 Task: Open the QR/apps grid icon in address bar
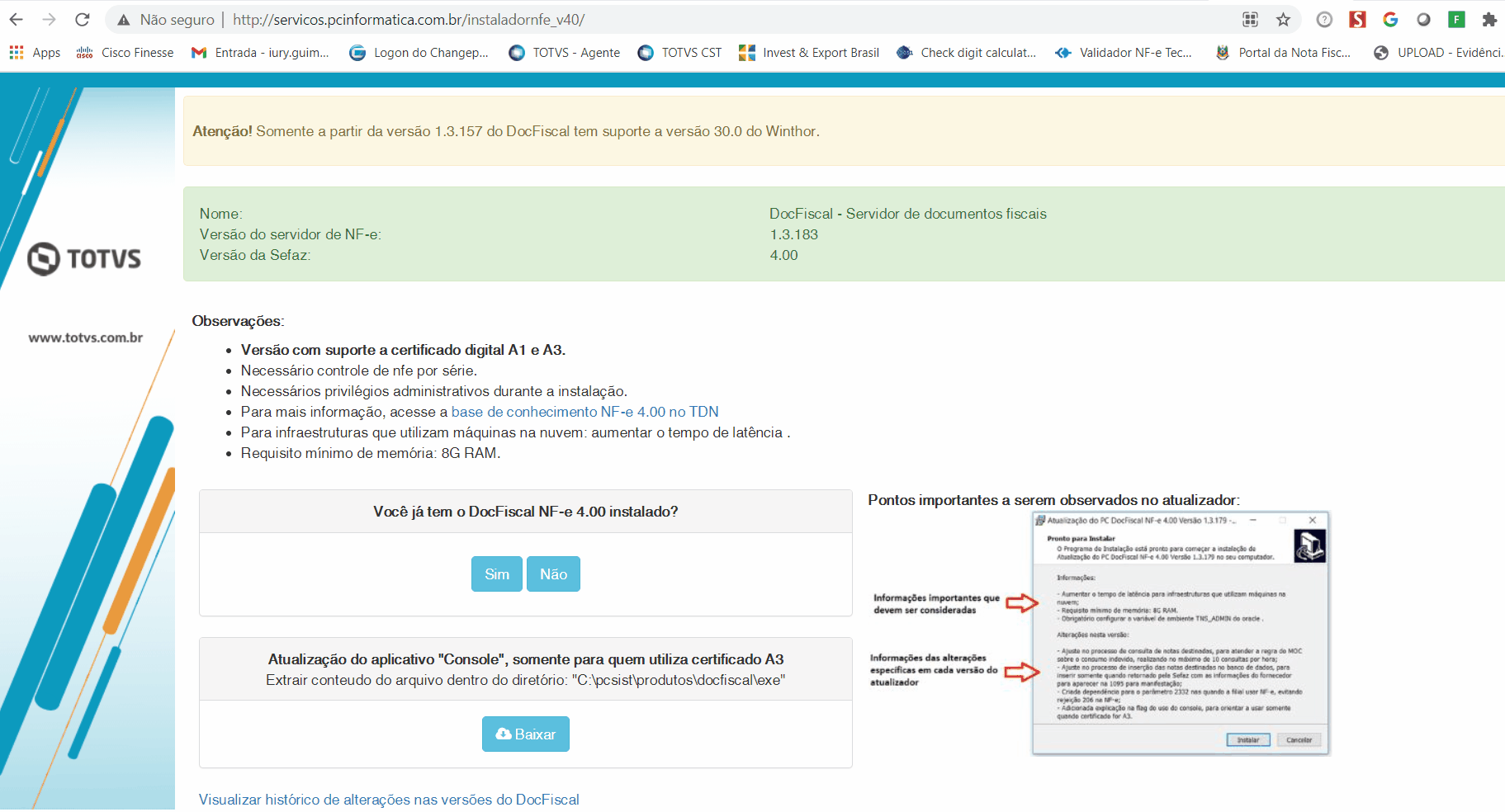(x=1250, y=19)
